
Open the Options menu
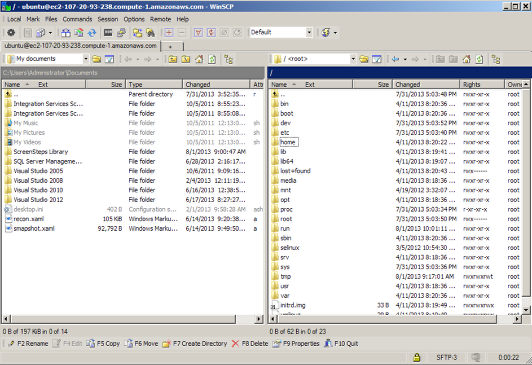(x=134, y=19)
